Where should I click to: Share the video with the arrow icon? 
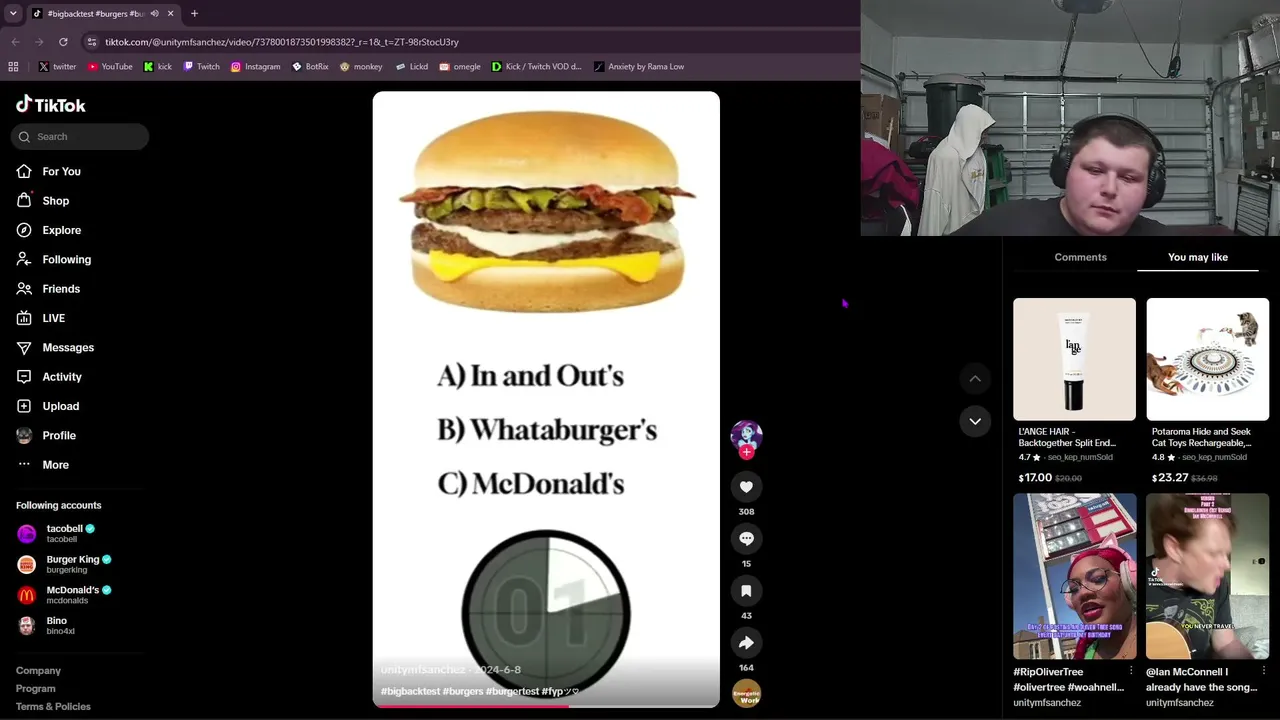746,643
